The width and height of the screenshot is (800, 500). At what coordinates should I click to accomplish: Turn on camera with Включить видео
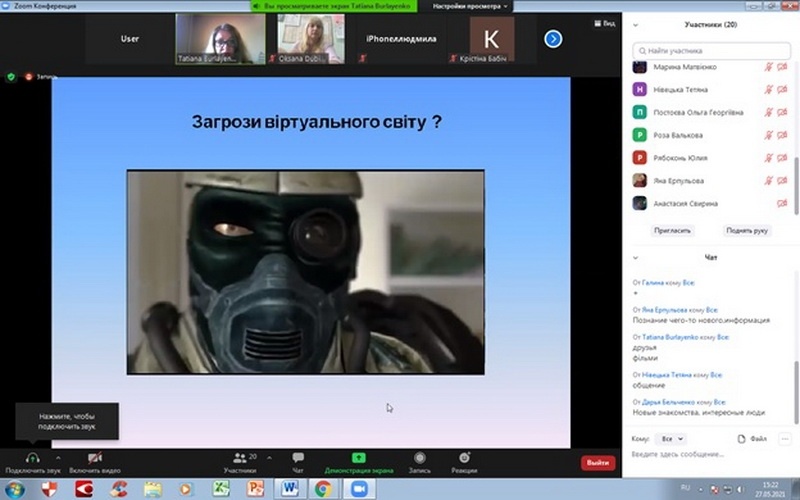coord(94,457)
